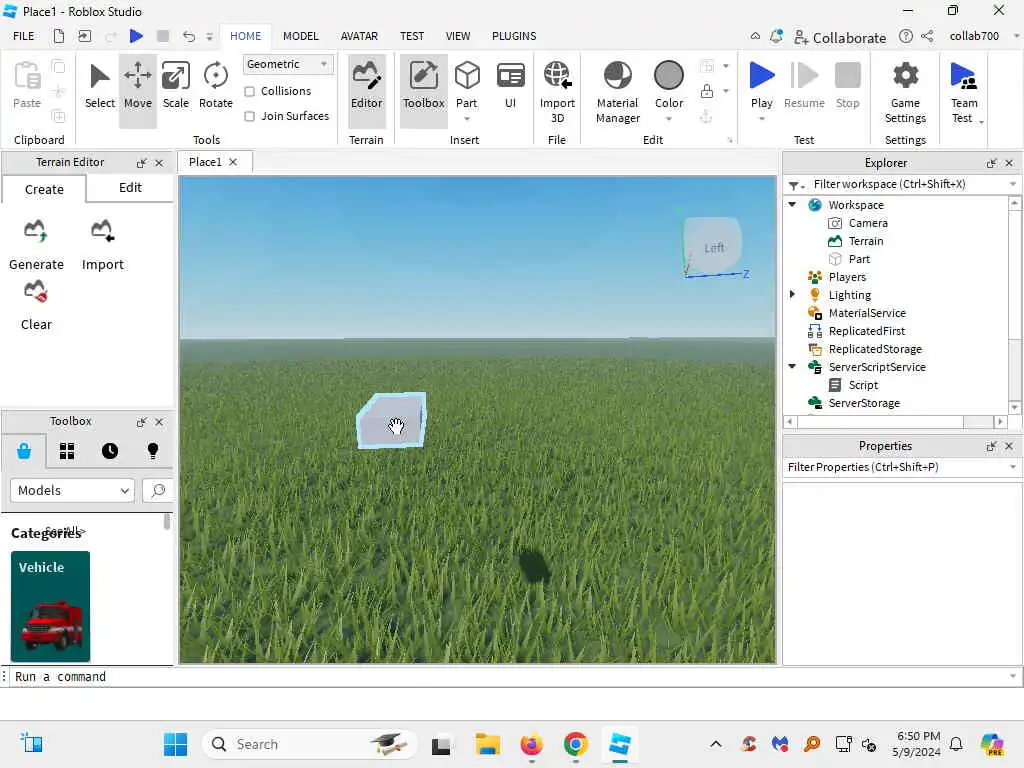Open the Toolbox Marketplace tab

[24, 451]
